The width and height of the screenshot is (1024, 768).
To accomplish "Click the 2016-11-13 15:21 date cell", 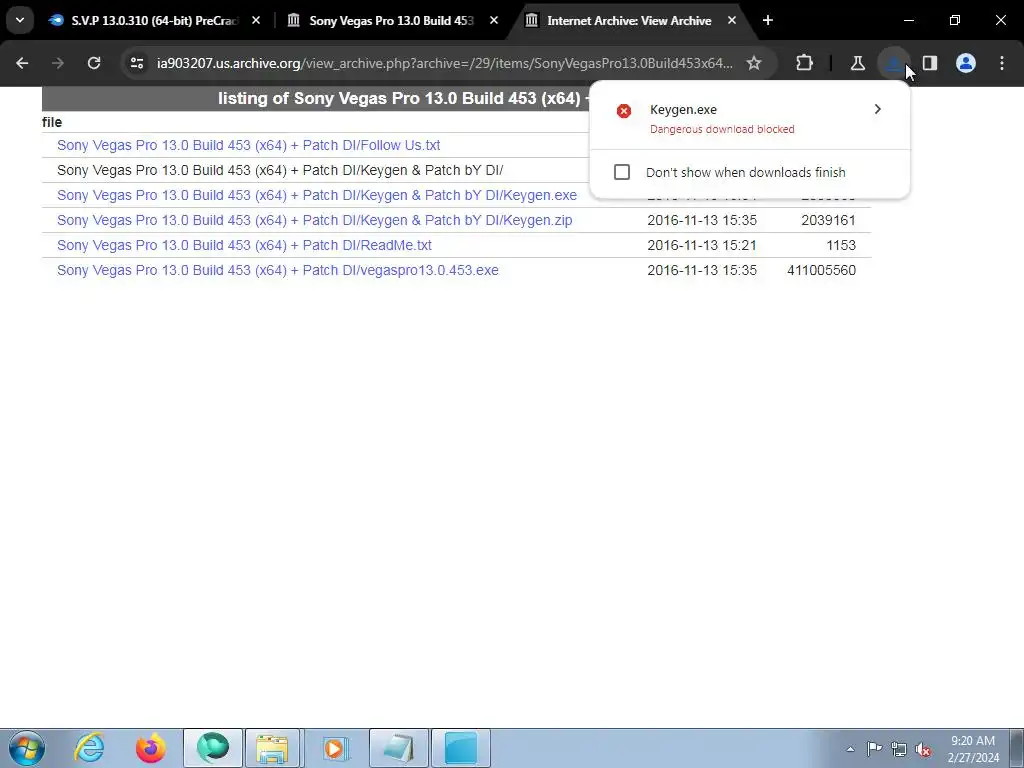I will [x=701, y=245].
